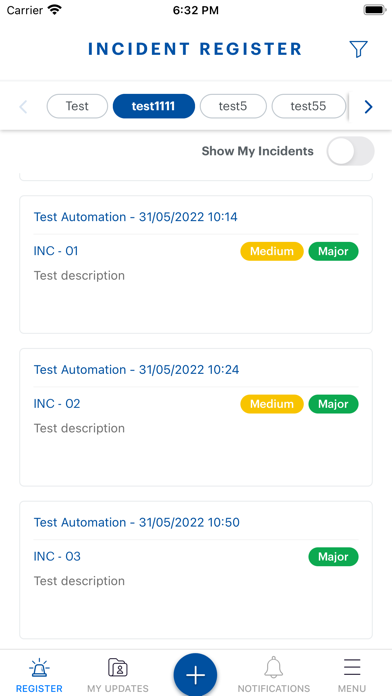The width and height of the screenshot is (392, 696).
Task: Select the test55 category tab
Action: coord(309,107)
